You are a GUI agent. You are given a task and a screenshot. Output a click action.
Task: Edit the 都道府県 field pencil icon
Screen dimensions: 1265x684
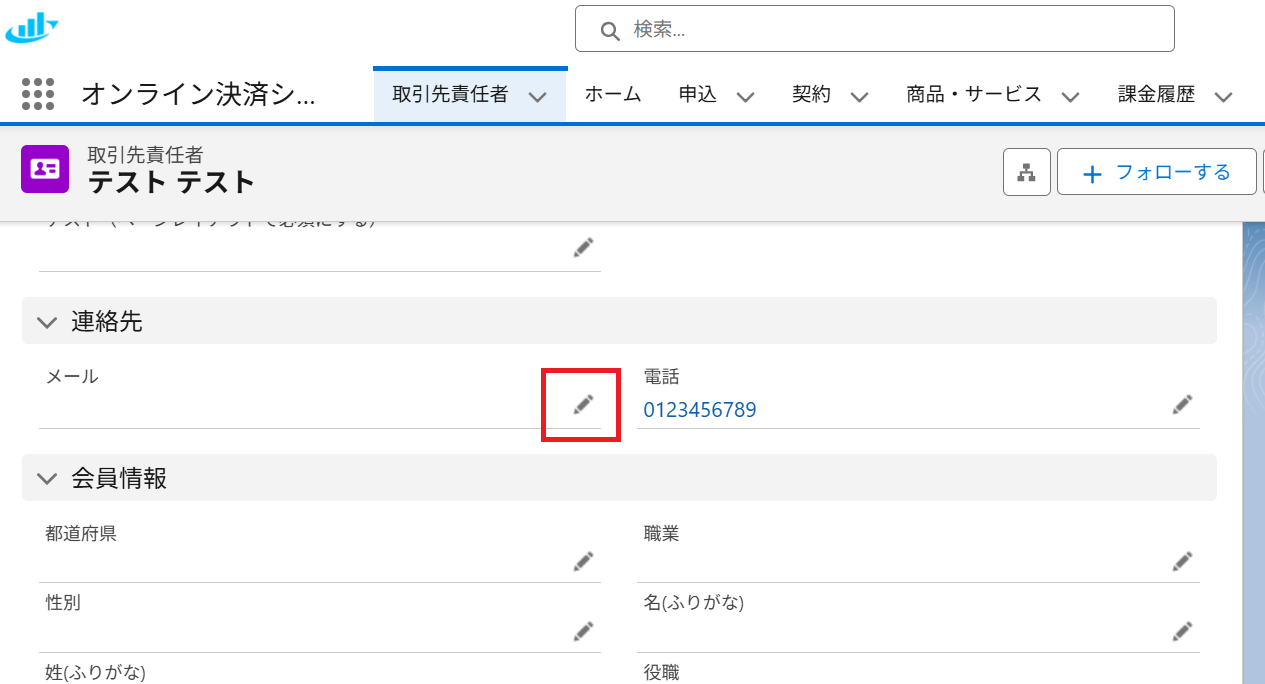coord(583,561)
